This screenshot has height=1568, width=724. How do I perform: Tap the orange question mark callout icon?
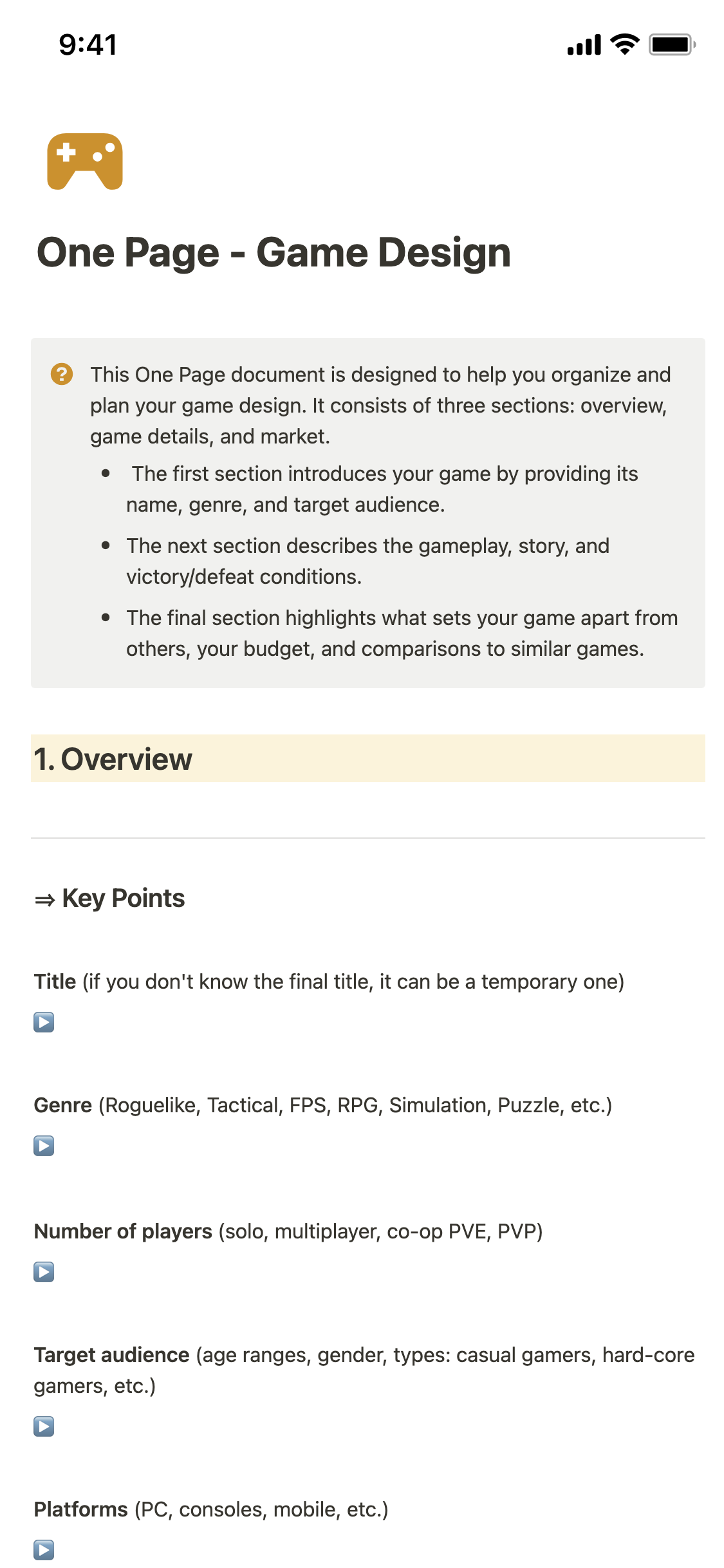click(x=62, y=373)
